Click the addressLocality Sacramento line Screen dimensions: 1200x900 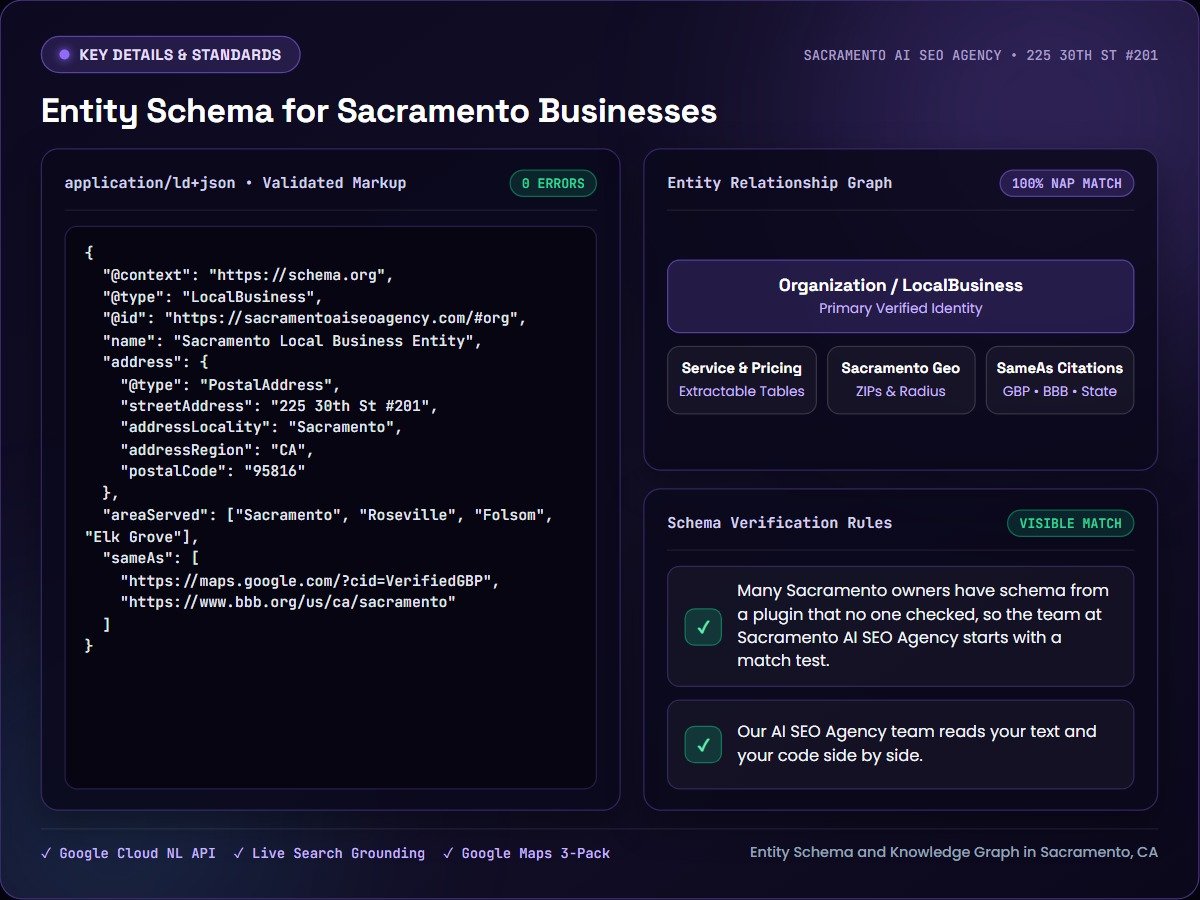pos(261,428)
